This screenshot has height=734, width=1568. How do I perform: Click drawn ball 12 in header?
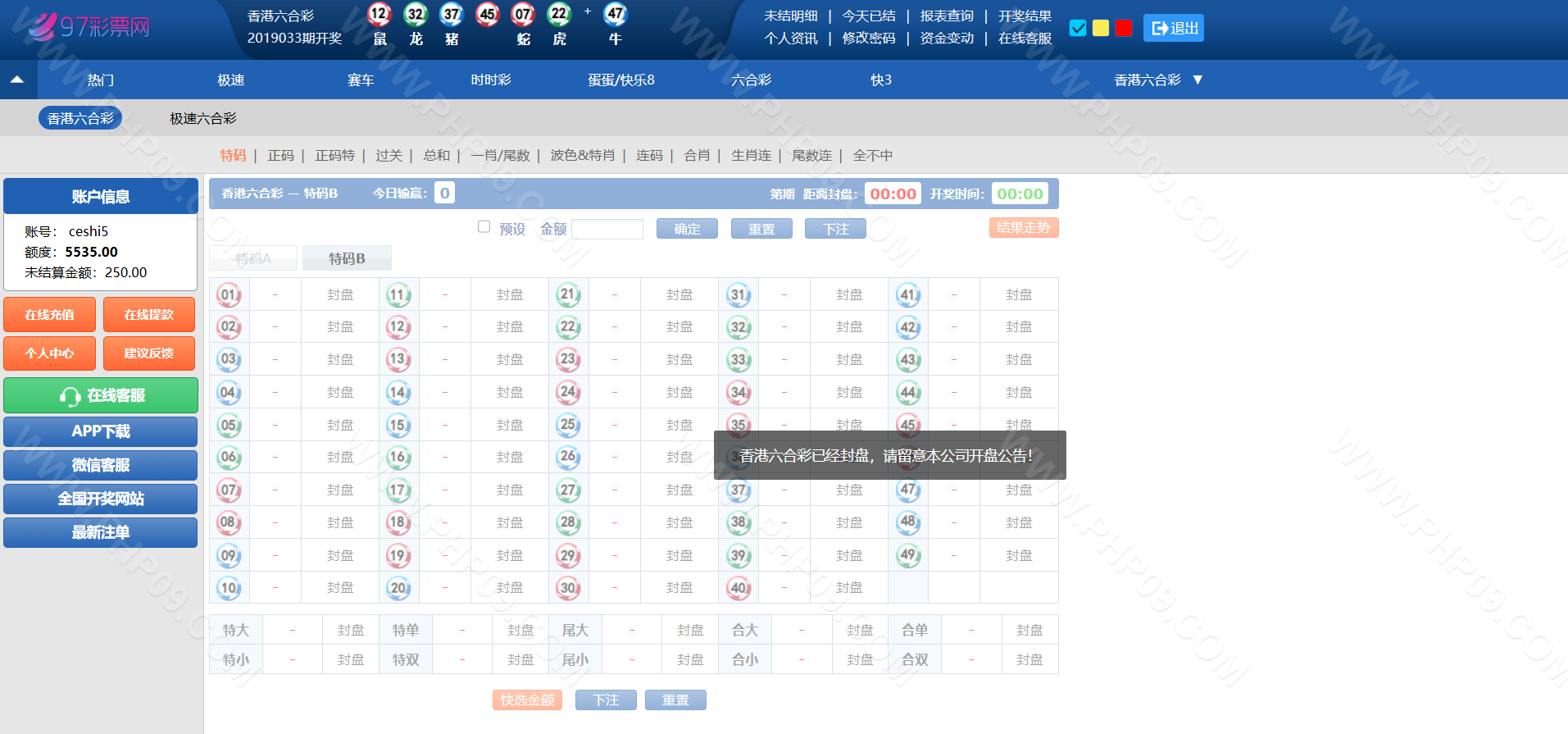pyautogui.click(x=379, y=14)
